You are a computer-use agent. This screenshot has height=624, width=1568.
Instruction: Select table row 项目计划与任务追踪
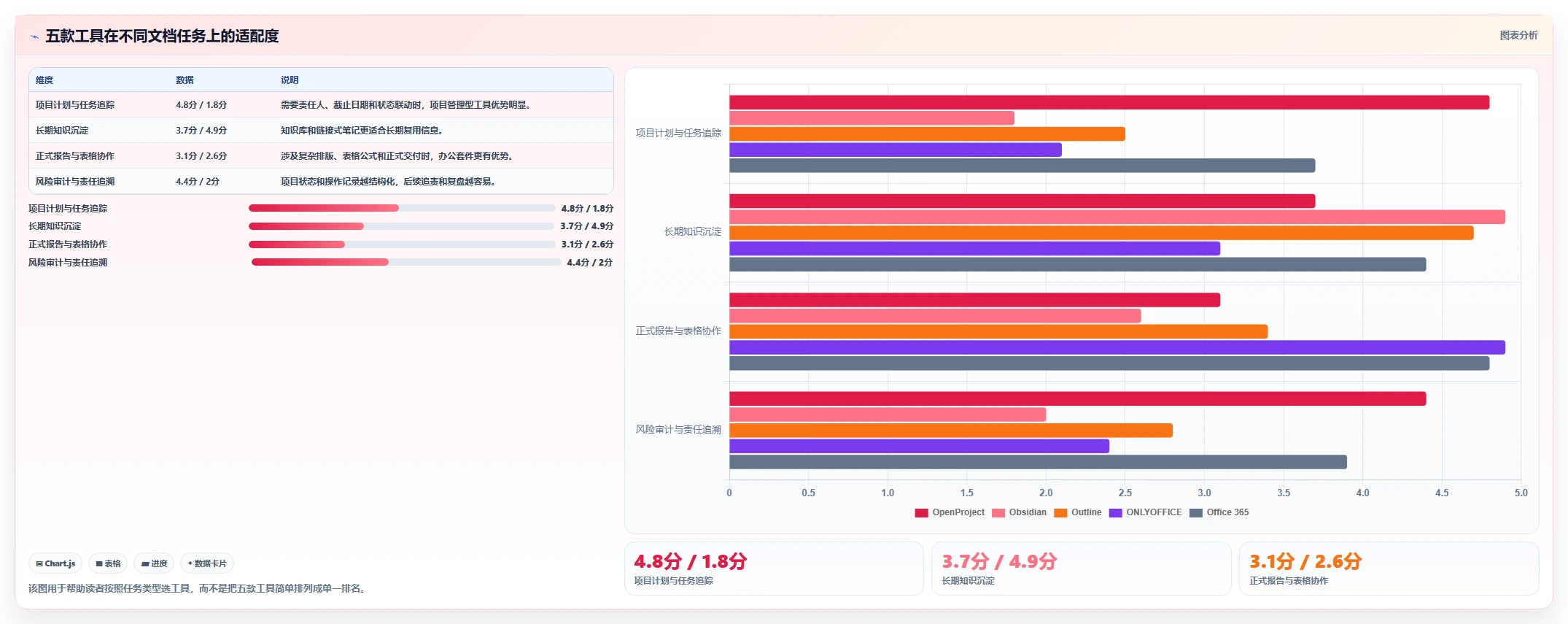coord(321,105)
